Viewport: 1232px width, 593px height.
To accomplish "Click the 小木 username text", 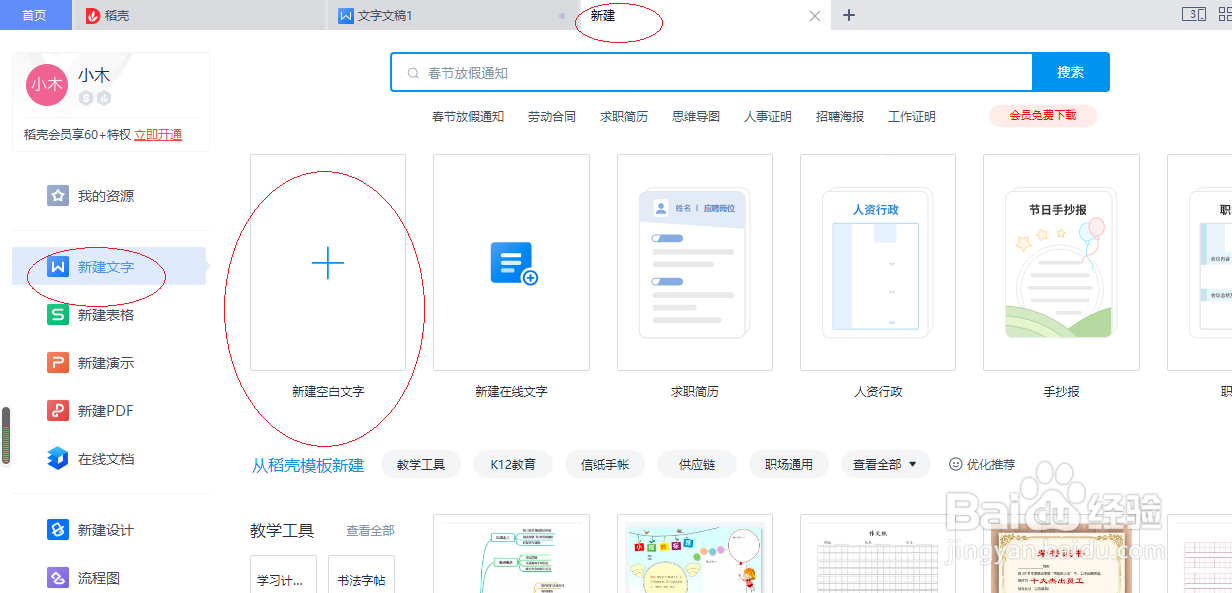I will click(94, 75).
